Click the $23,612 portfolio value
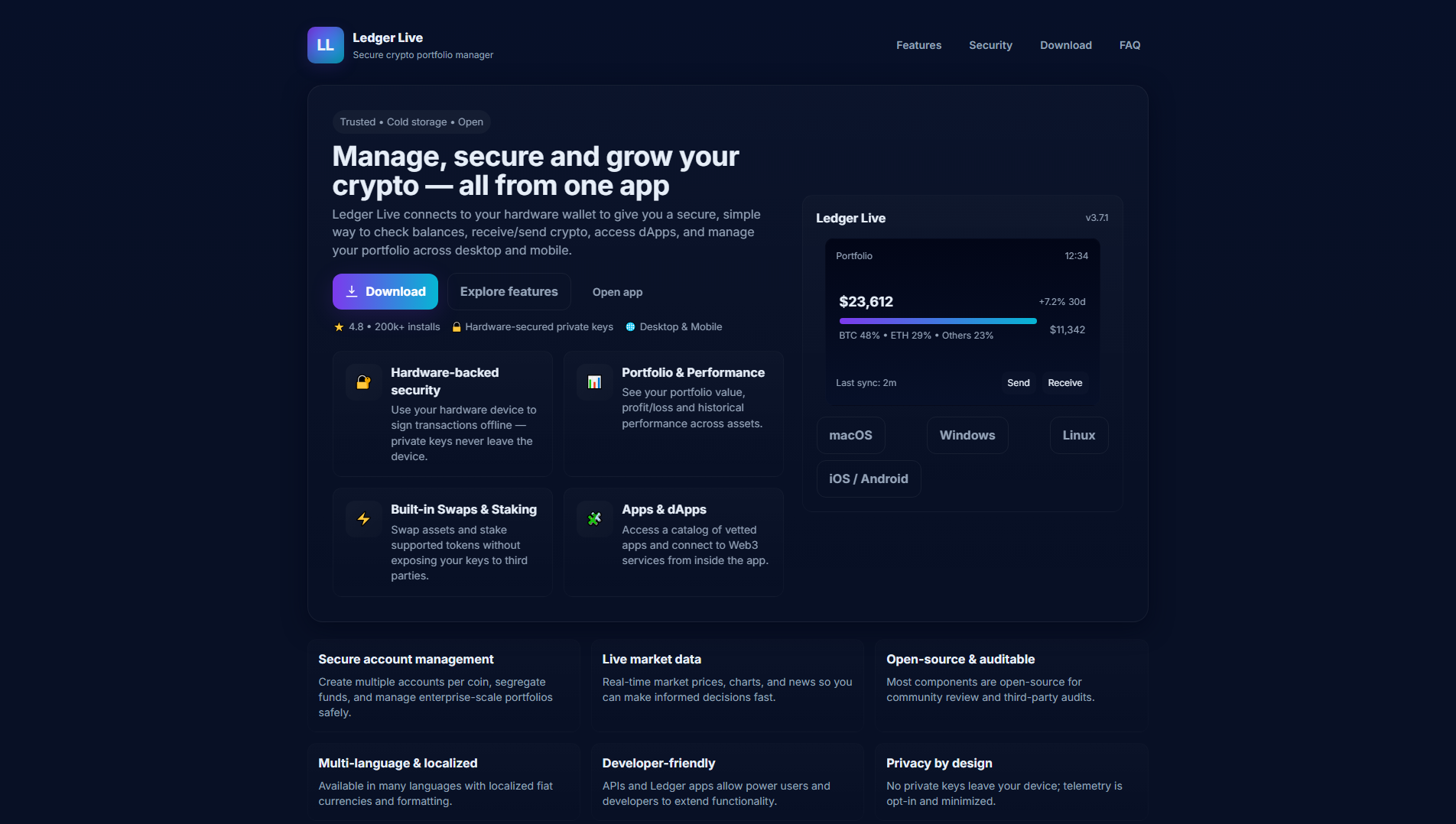 (x=866, y=302)
